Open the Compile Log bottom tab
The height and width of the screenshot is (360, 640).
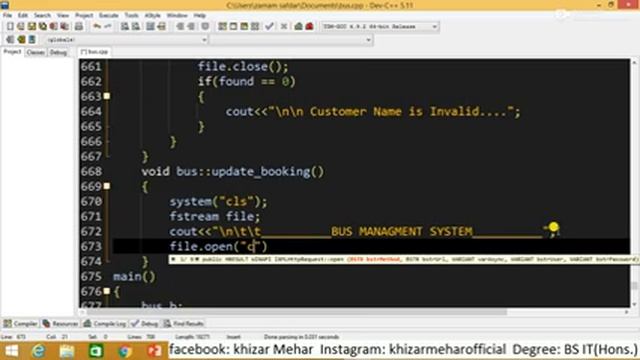point(104,323)
